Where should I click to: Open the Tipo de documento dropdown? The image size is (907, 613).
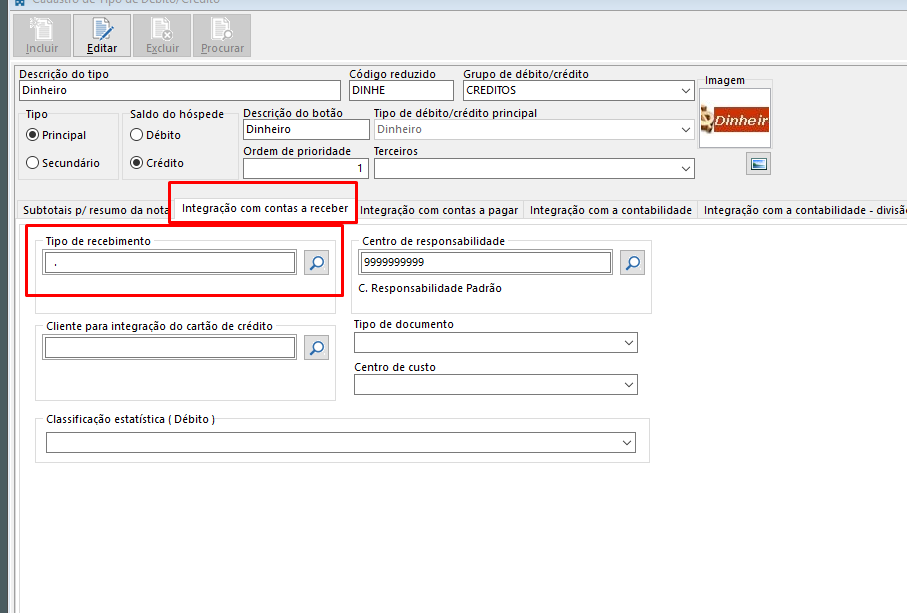tap(629, 343)
